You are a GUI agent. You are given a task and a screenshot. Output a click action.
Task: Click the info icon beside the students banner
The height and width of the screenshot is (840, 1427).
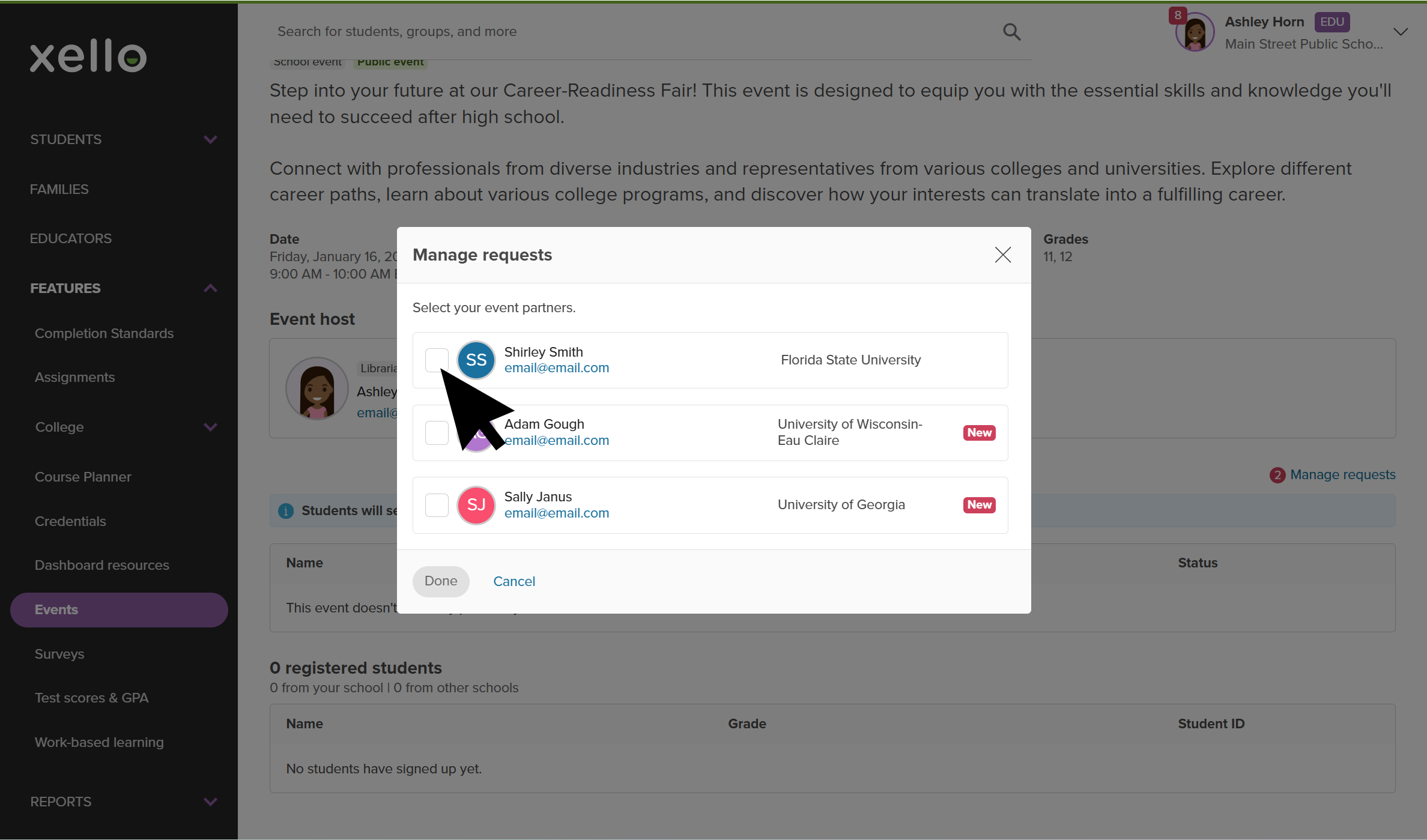[x=286, y=510]
